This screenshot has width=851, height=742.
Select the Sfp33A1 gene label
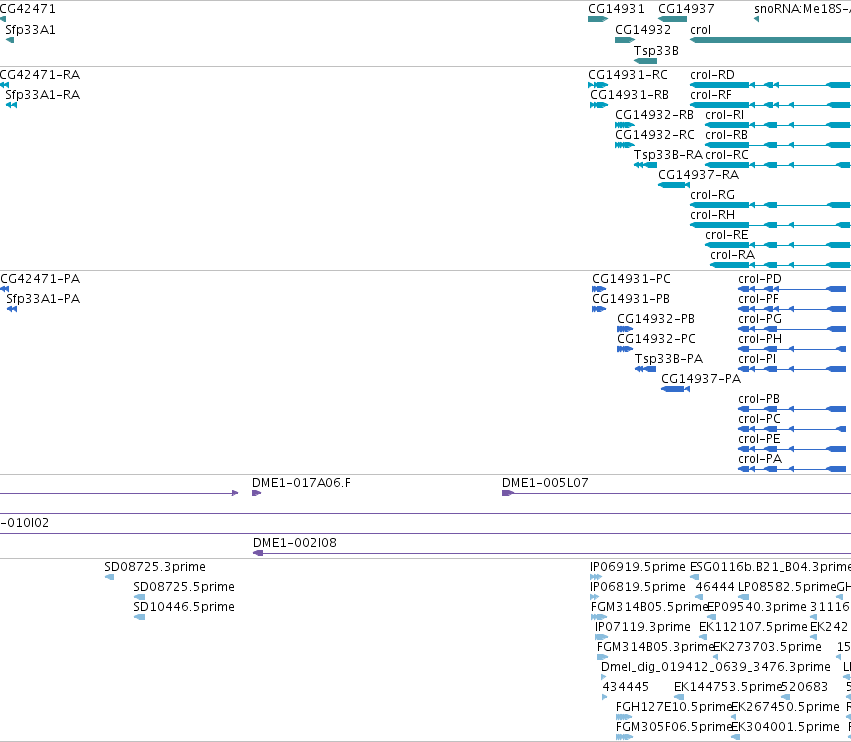pyautogui.click(x=30, y=30)
